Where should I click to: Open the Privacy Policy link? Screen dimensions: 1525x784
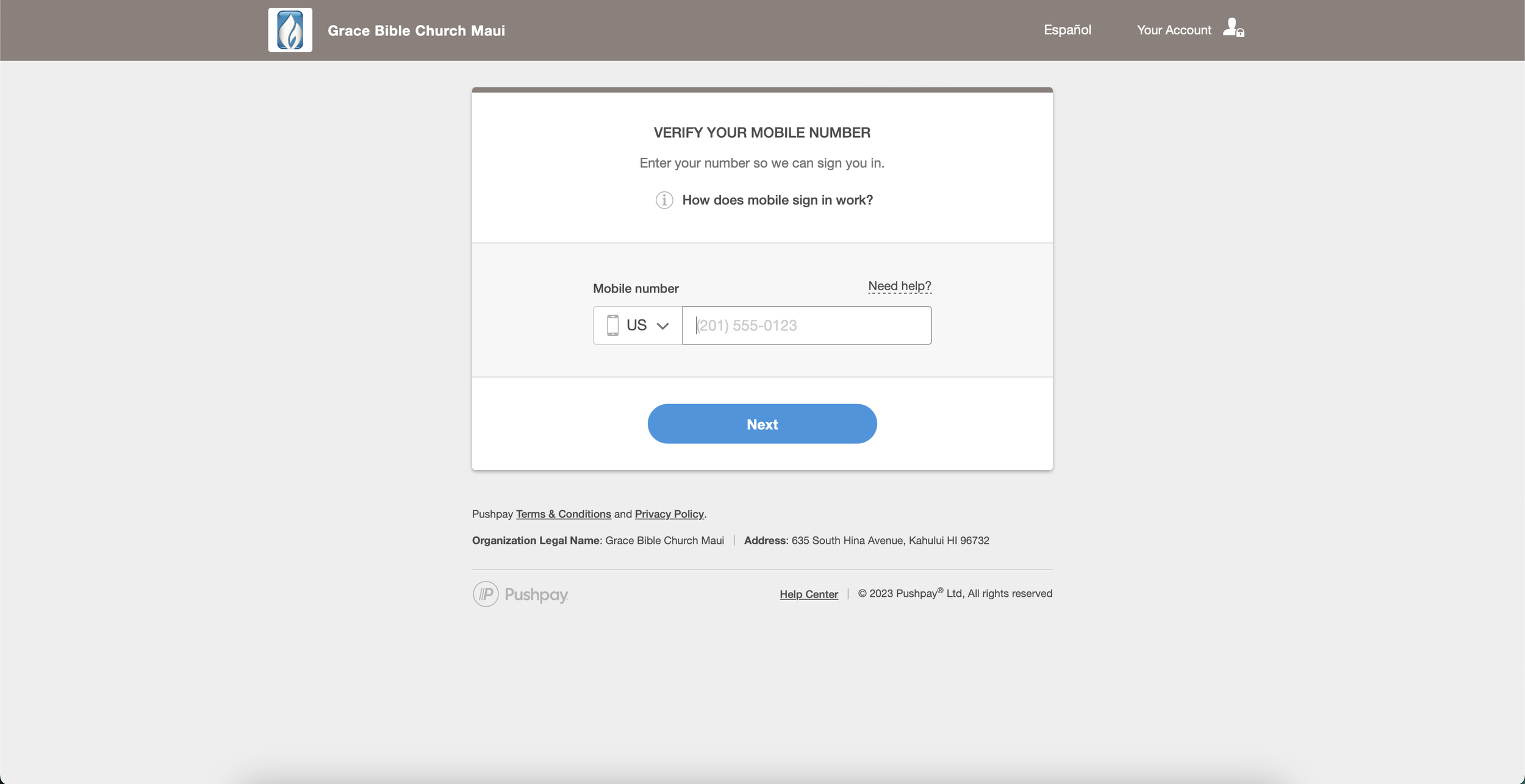[669, 514]
